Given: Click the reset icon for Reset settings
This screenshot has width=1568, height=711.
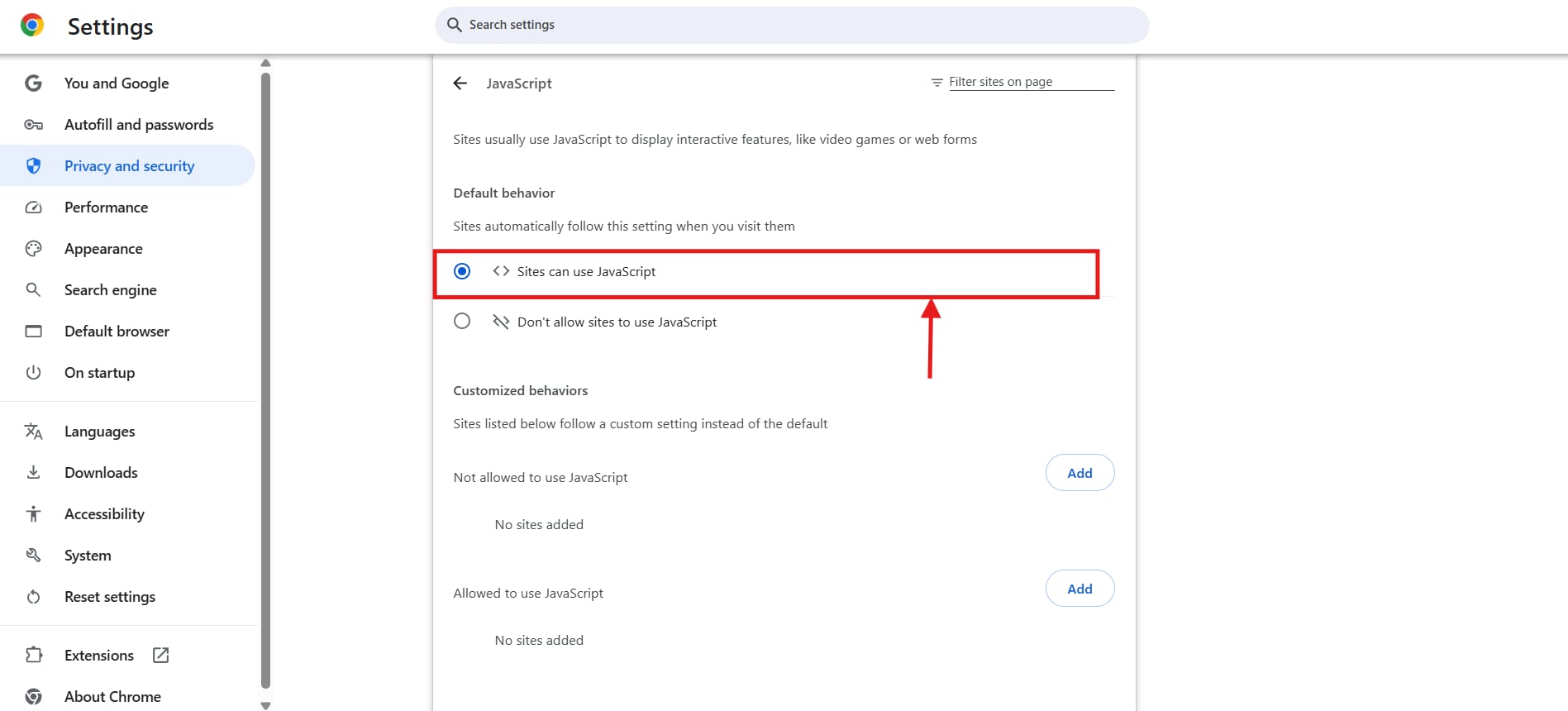Looking at the screenshot, I should 33,596.
